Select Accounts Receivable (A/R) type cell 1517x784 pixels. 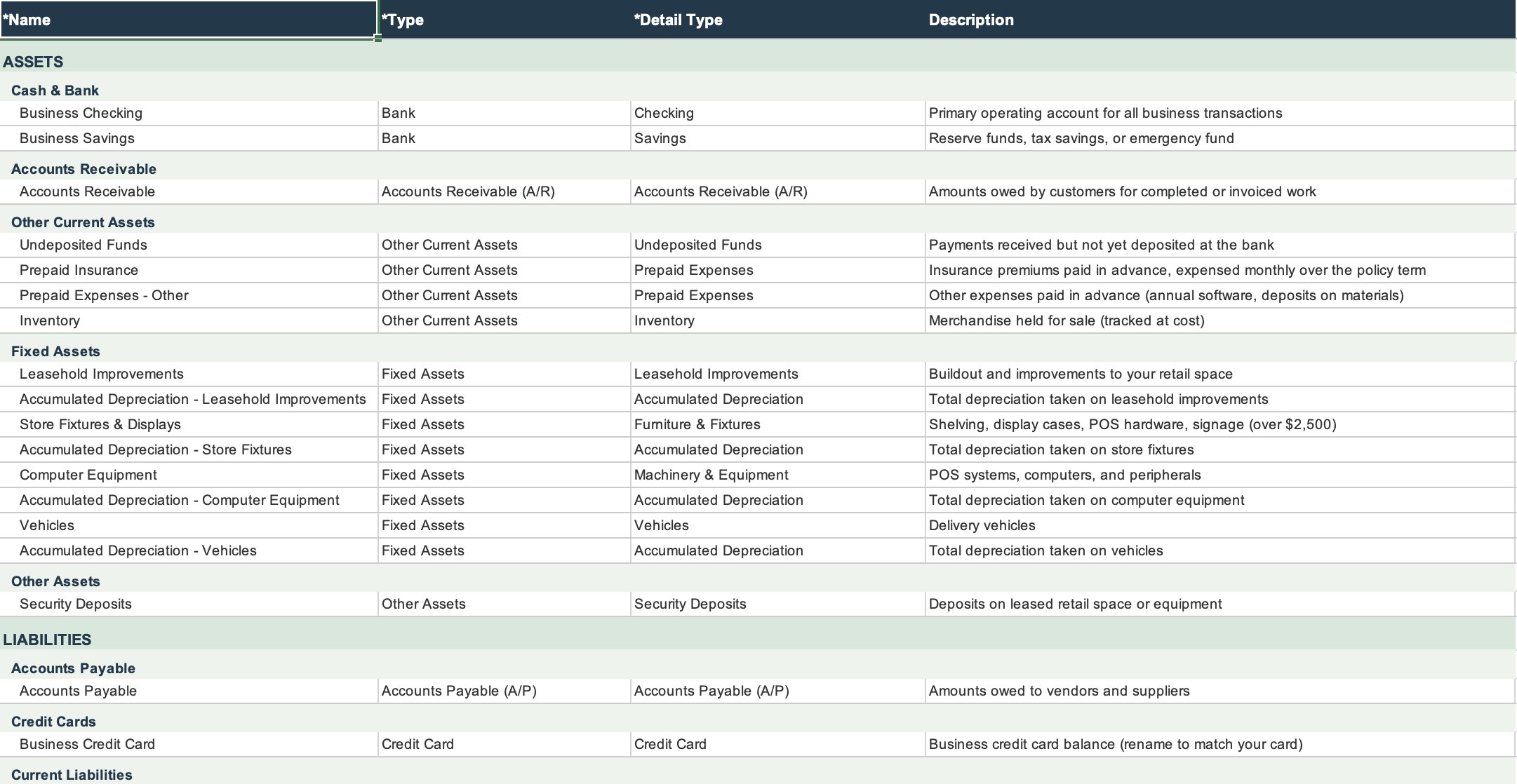(504, 192)
